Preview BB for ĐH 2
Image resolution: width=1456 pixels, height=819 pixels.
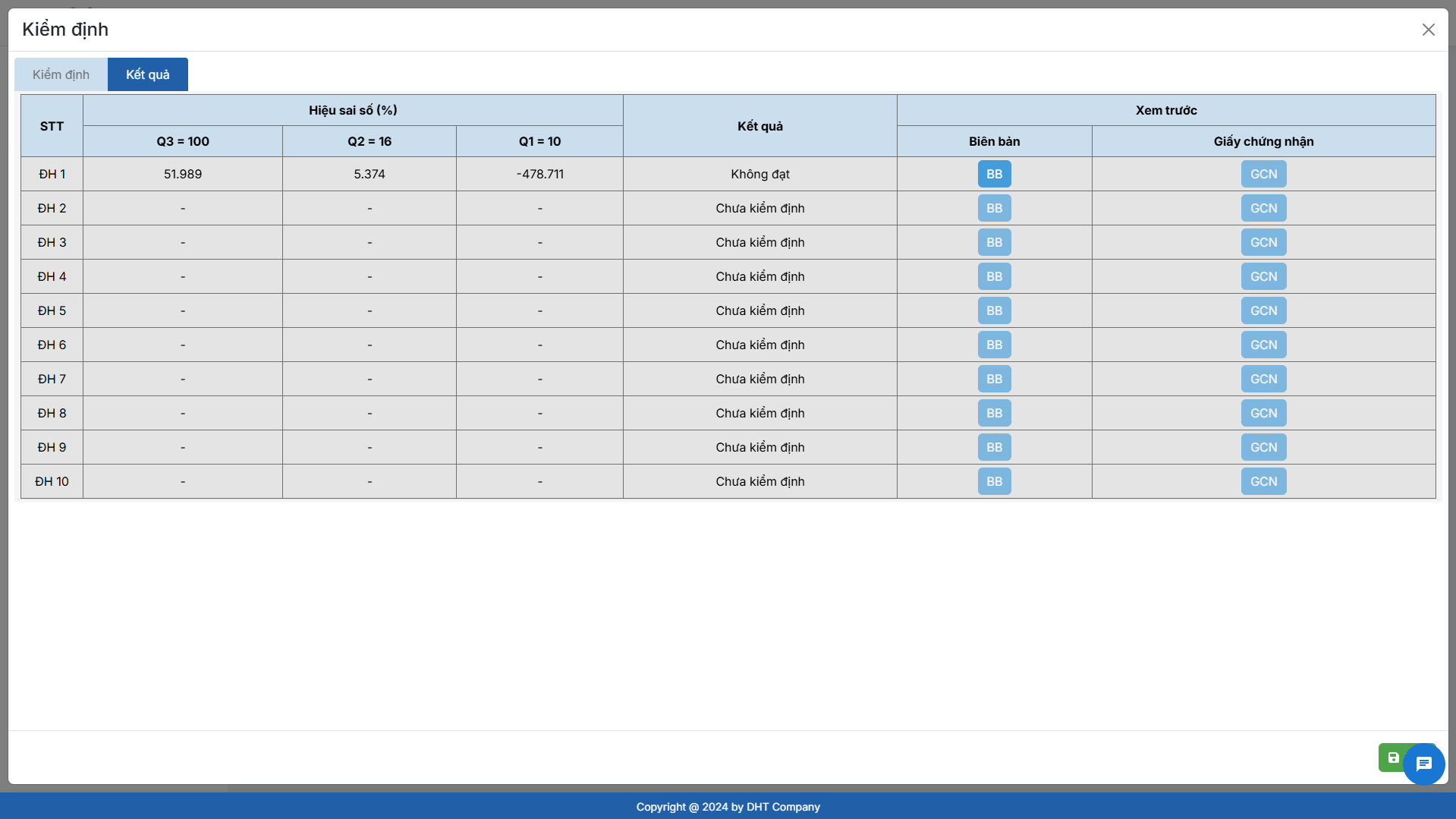click(x=994, y=208)
